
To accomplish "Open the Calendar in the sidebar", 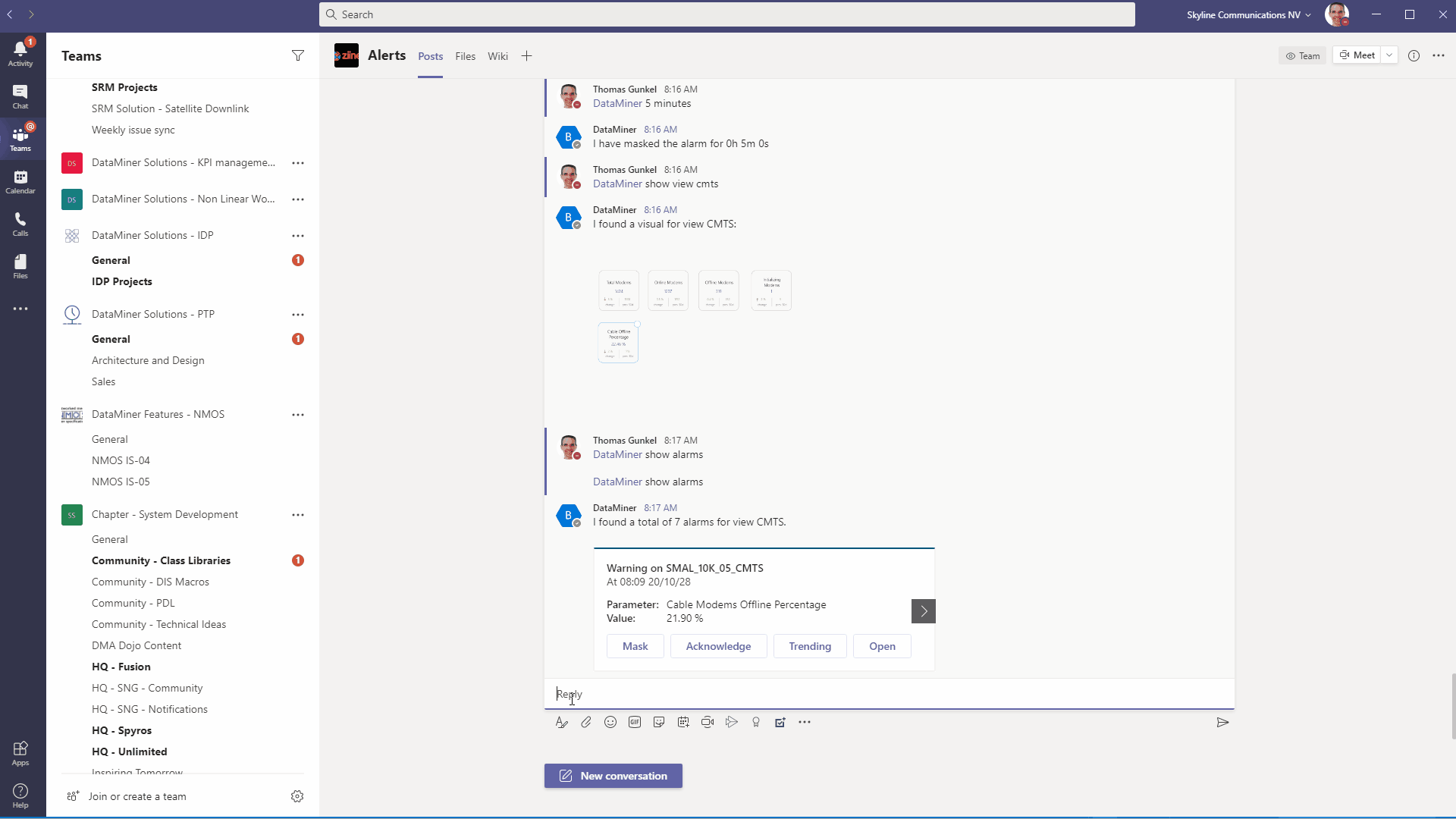I will pyautogui.click(x=20, y=181).
